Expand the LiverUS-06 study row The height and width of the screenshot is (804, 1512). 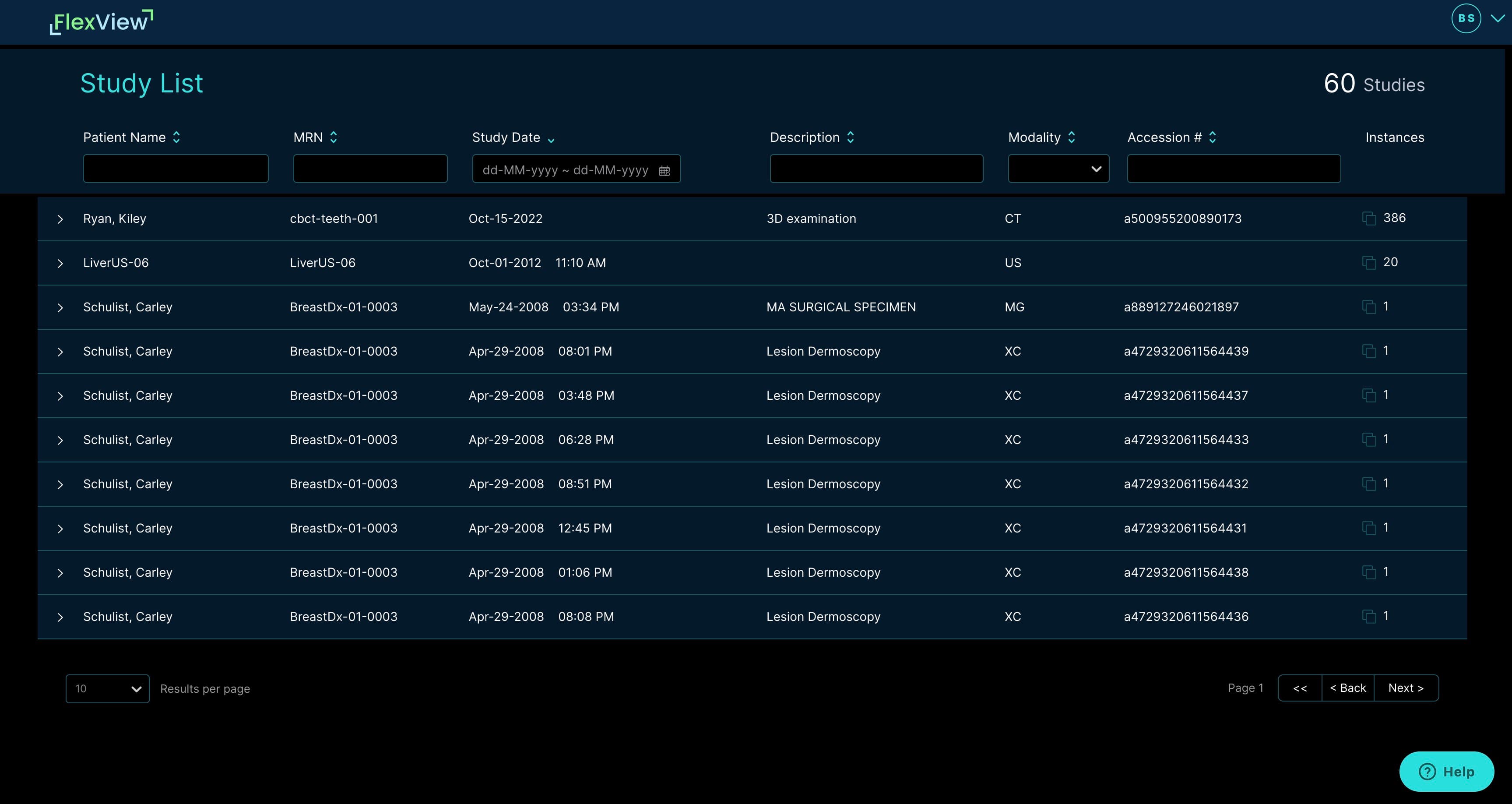tap(60, 263)
